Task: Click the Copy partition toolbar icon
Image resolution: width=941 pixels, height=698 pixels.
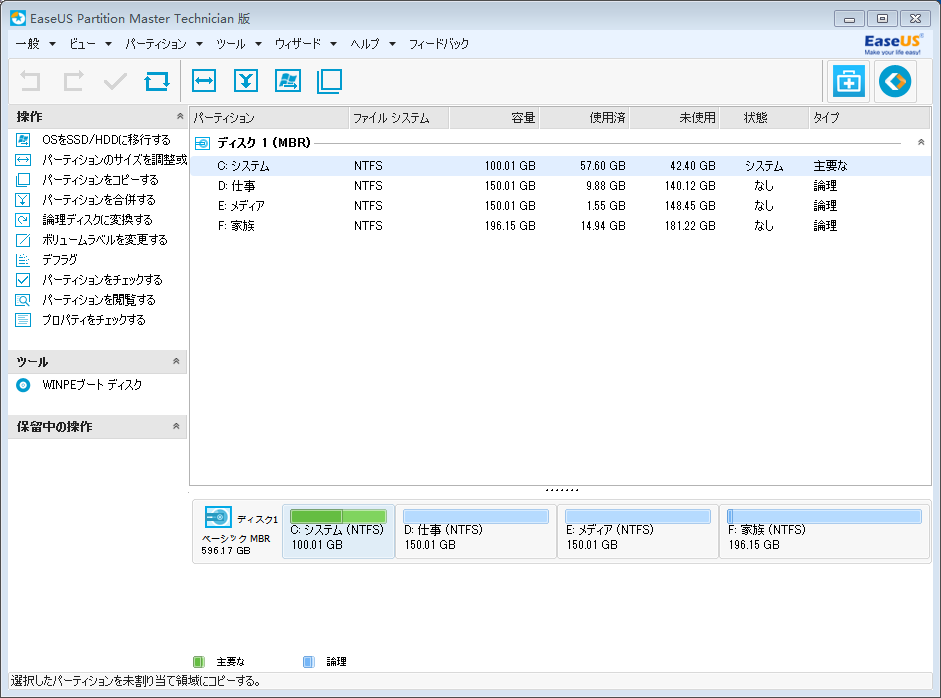Action: click(x=329, y=81)
